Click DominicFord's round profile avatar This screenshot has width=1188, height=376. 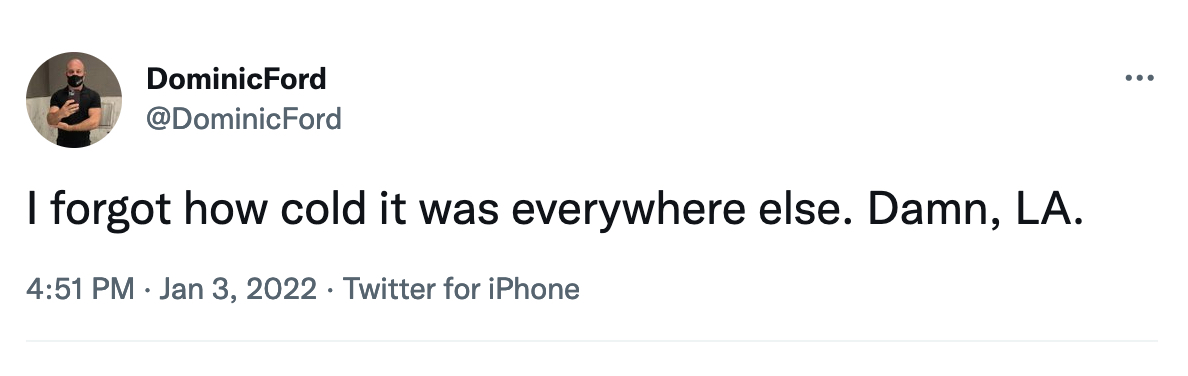pyautogui.click(x=73, y=99)
